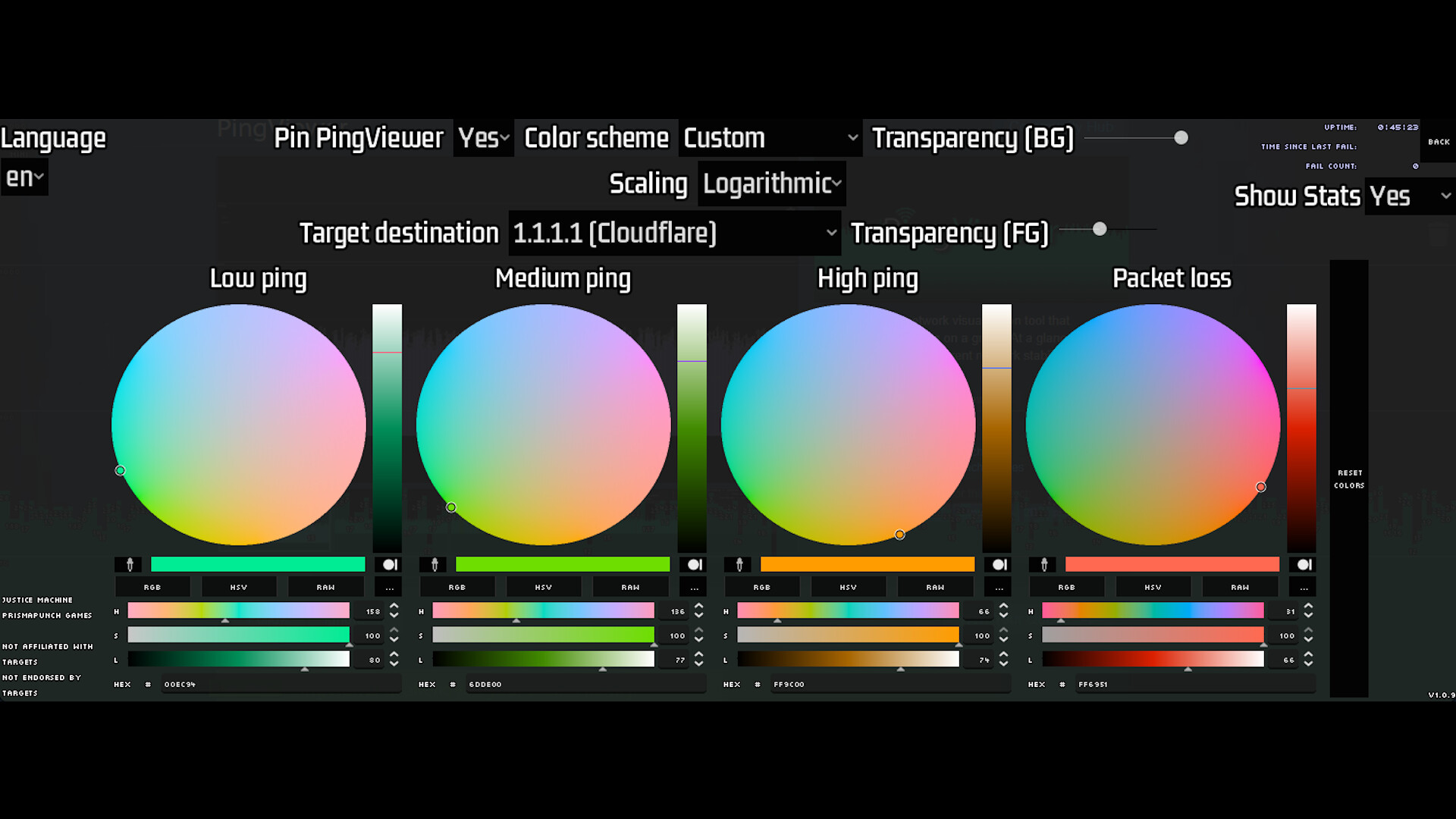Click Medium ping picker shape toggle icon
The image size is (1456, 819).
point(694,564)
